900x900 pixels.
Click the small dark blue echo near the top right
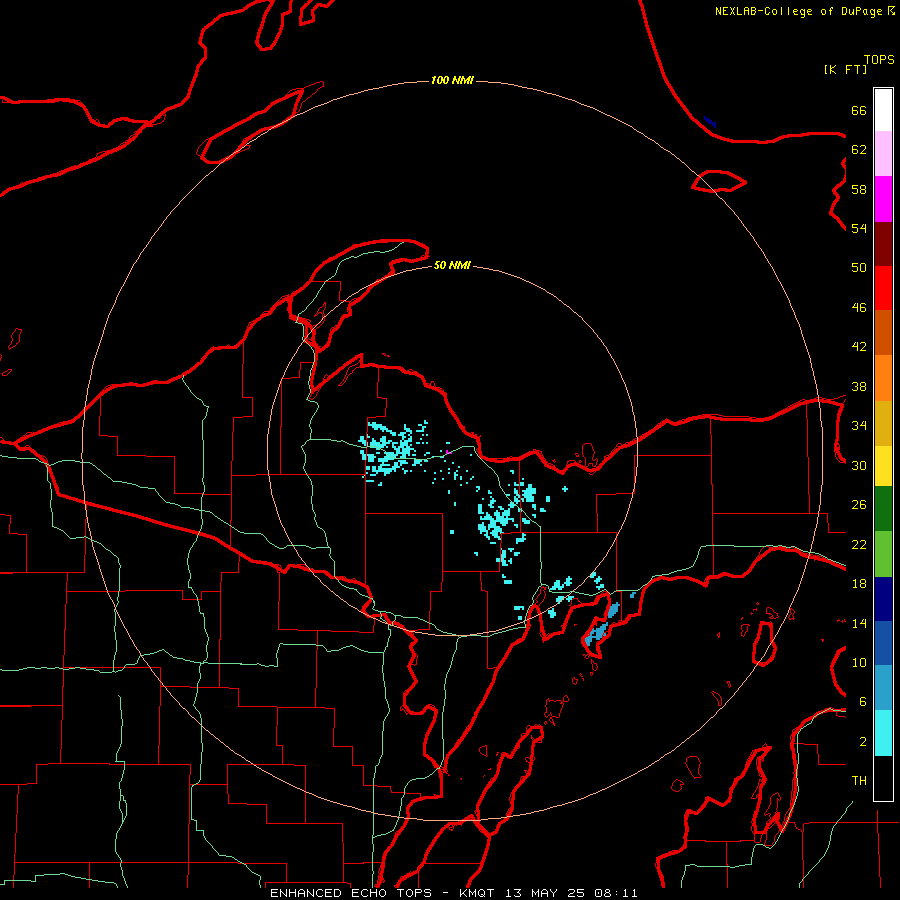(710, 121)
